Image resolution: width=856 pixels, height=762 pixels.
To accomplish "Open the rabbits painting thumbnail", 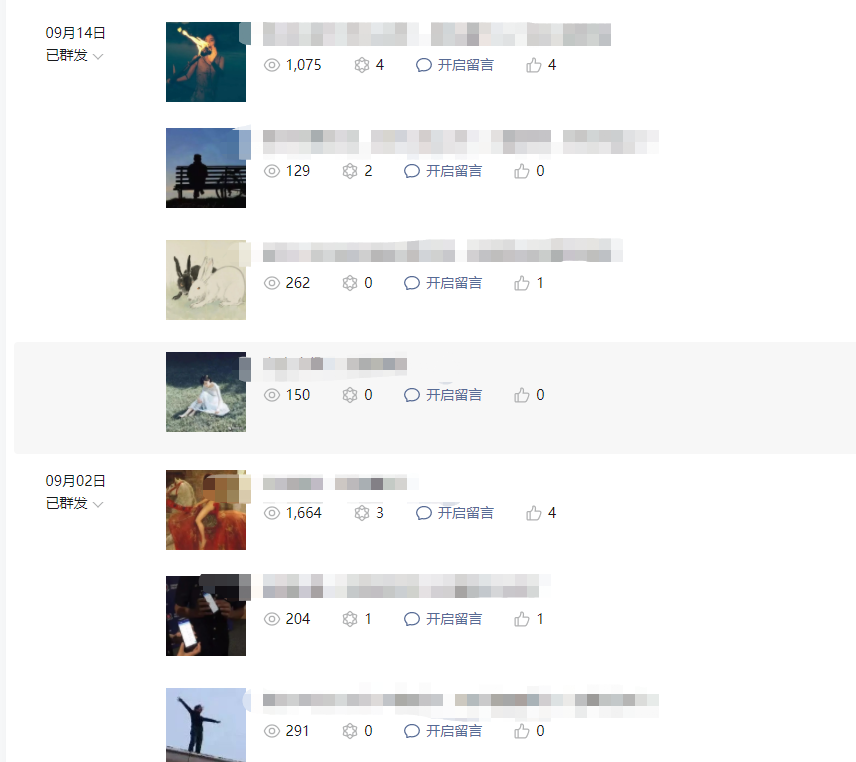I will (206, 280).
